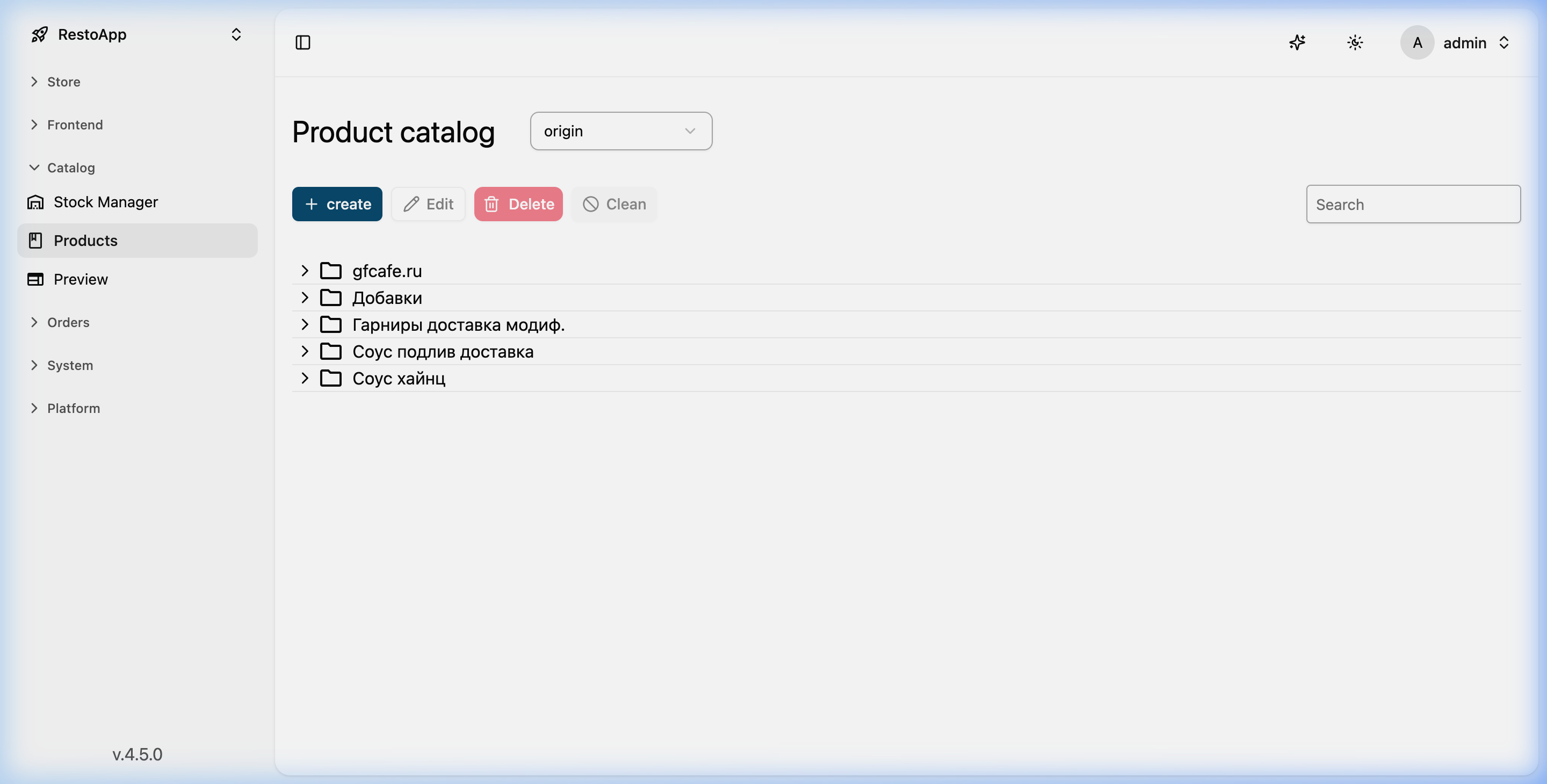Screen dimensions: 1547x784
Task: Collapse the Catalog sidebar section
Action: pyautogui.click(x=35, y=168)
